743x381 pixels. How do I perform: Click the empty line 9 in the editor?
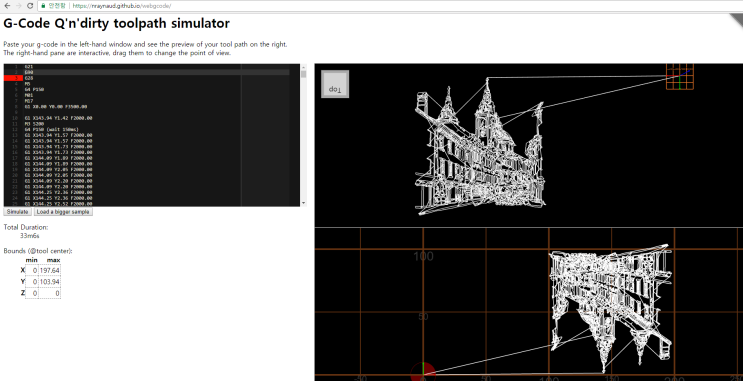[156, 112]
